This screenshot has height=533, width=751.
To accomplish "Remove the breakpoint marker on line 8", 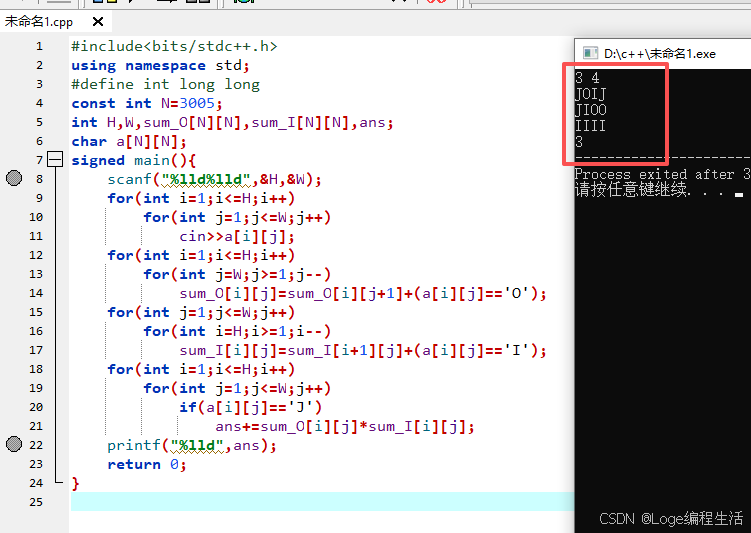I will coord(14,178).
